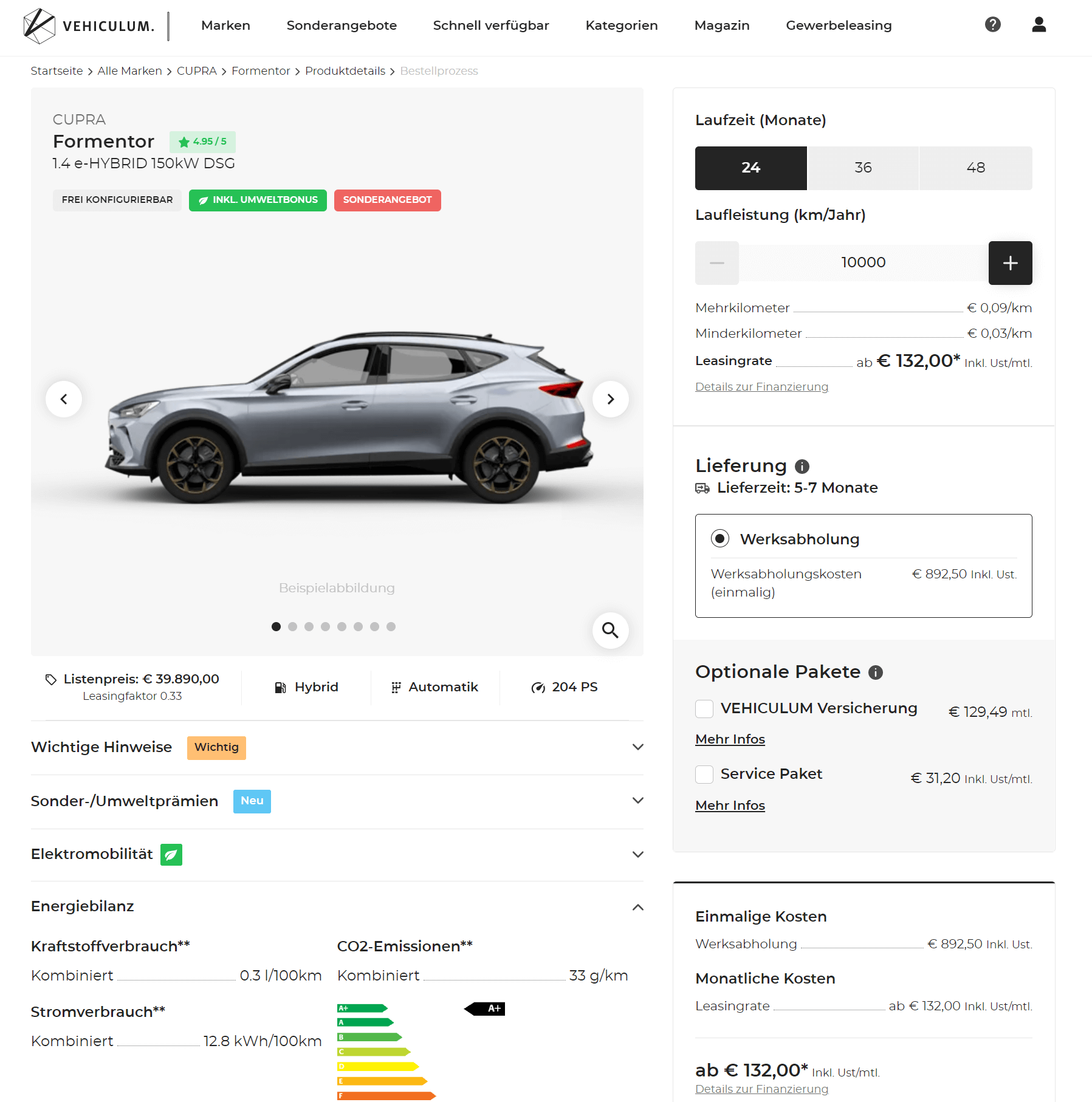Screen dimensions: 1092x1102
Task: Open the user account icon
Action: tap(1039, 24)
